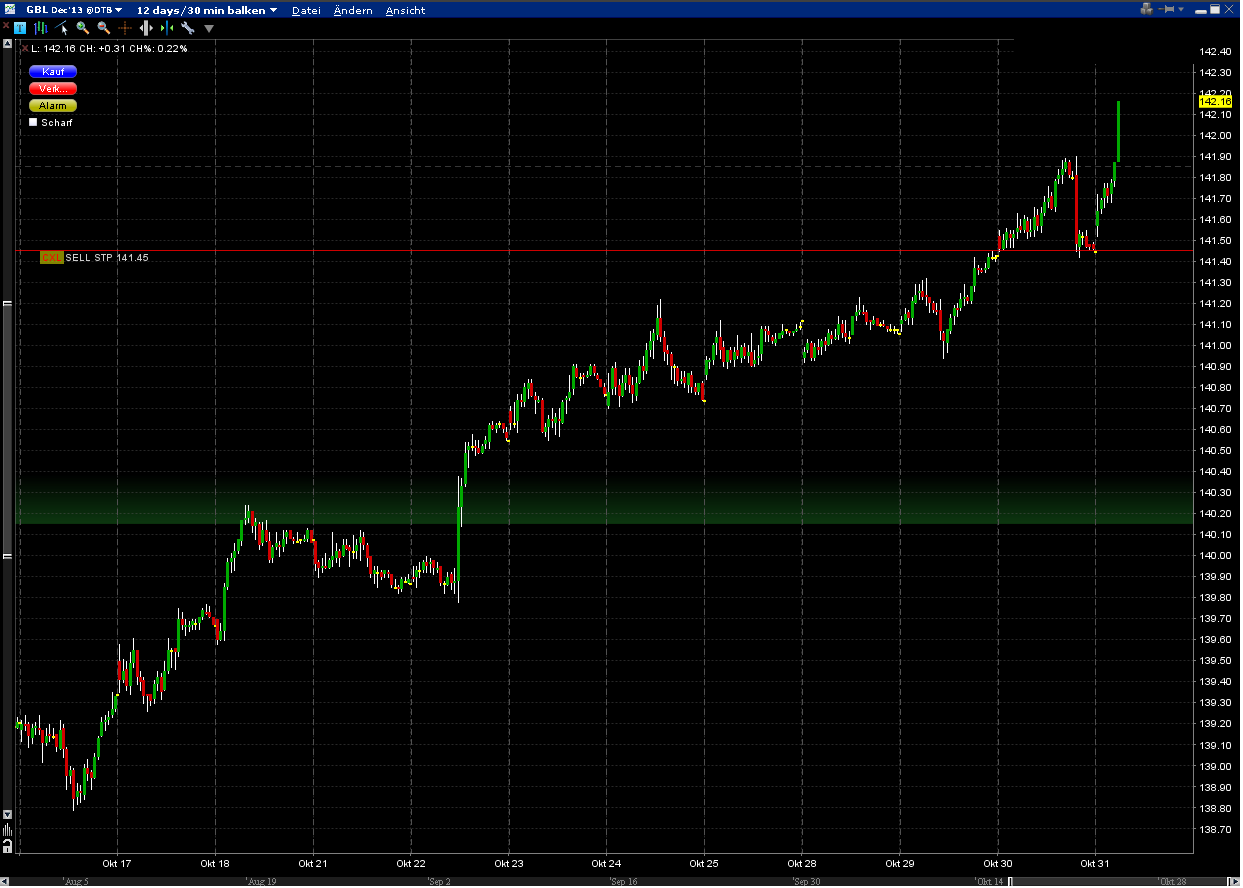Select the text annotation T tool

click(x=21, y=28)
